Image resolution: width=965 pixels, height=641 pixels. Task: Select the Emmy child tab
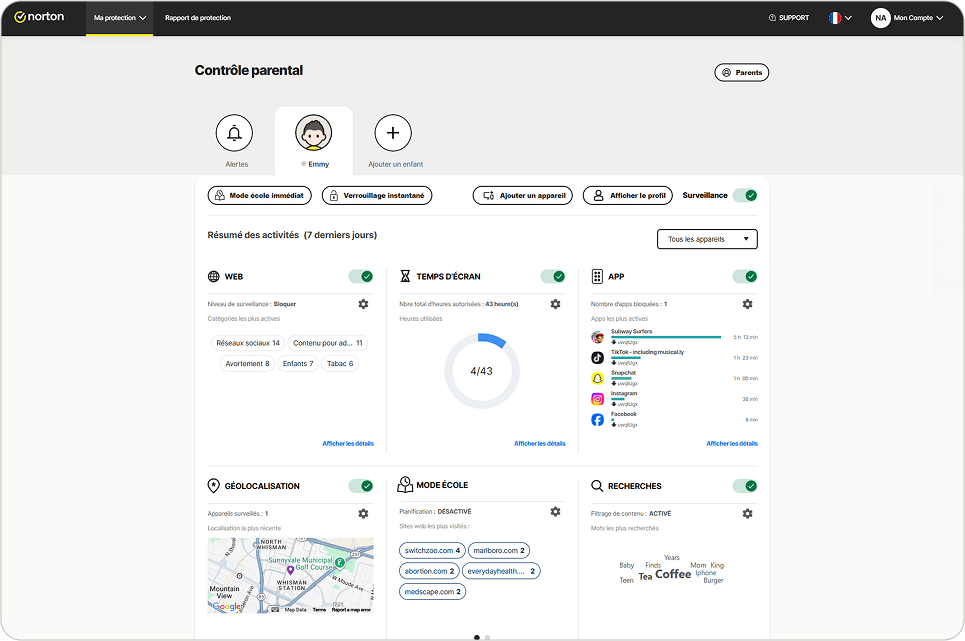point(314,138)
